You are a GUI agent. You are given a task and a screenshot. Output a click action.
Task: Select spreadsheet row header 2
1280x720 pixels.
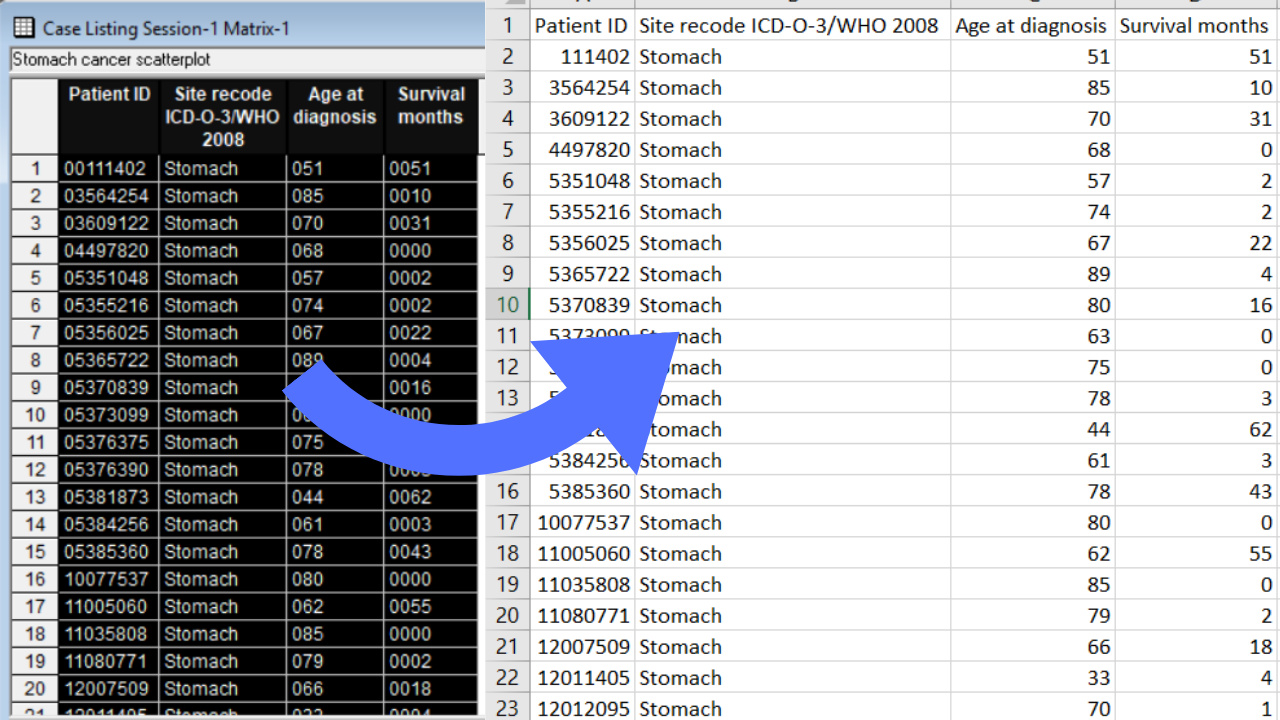click(508, 56)
